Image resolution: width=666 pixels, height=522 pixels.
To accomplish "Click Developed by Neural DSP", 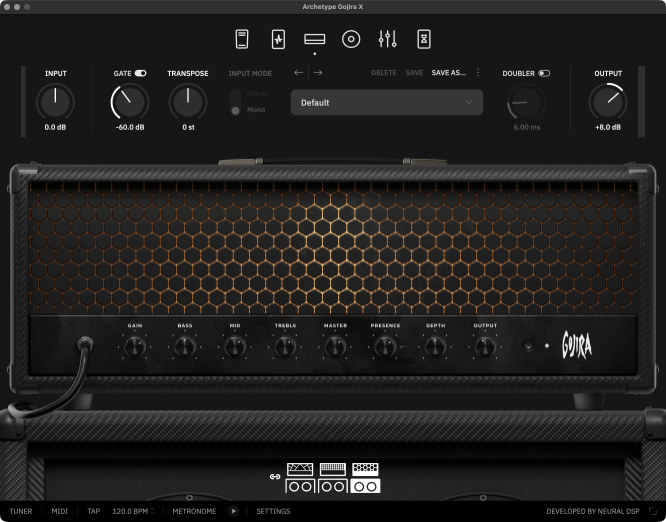I will point(593,511).
